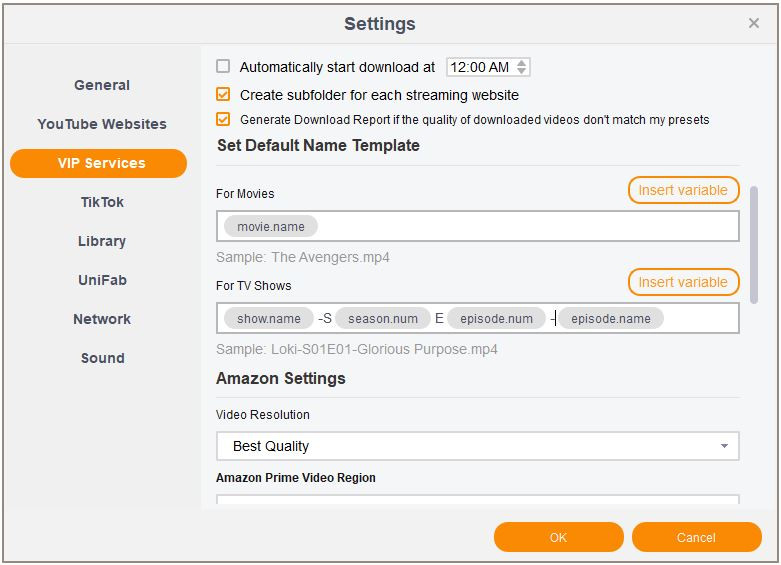The height and width of the screenshot is (565, 781).
Task: Switch to YouTube Websites settings
Action: pyautogui.click(x=102, y=124)
